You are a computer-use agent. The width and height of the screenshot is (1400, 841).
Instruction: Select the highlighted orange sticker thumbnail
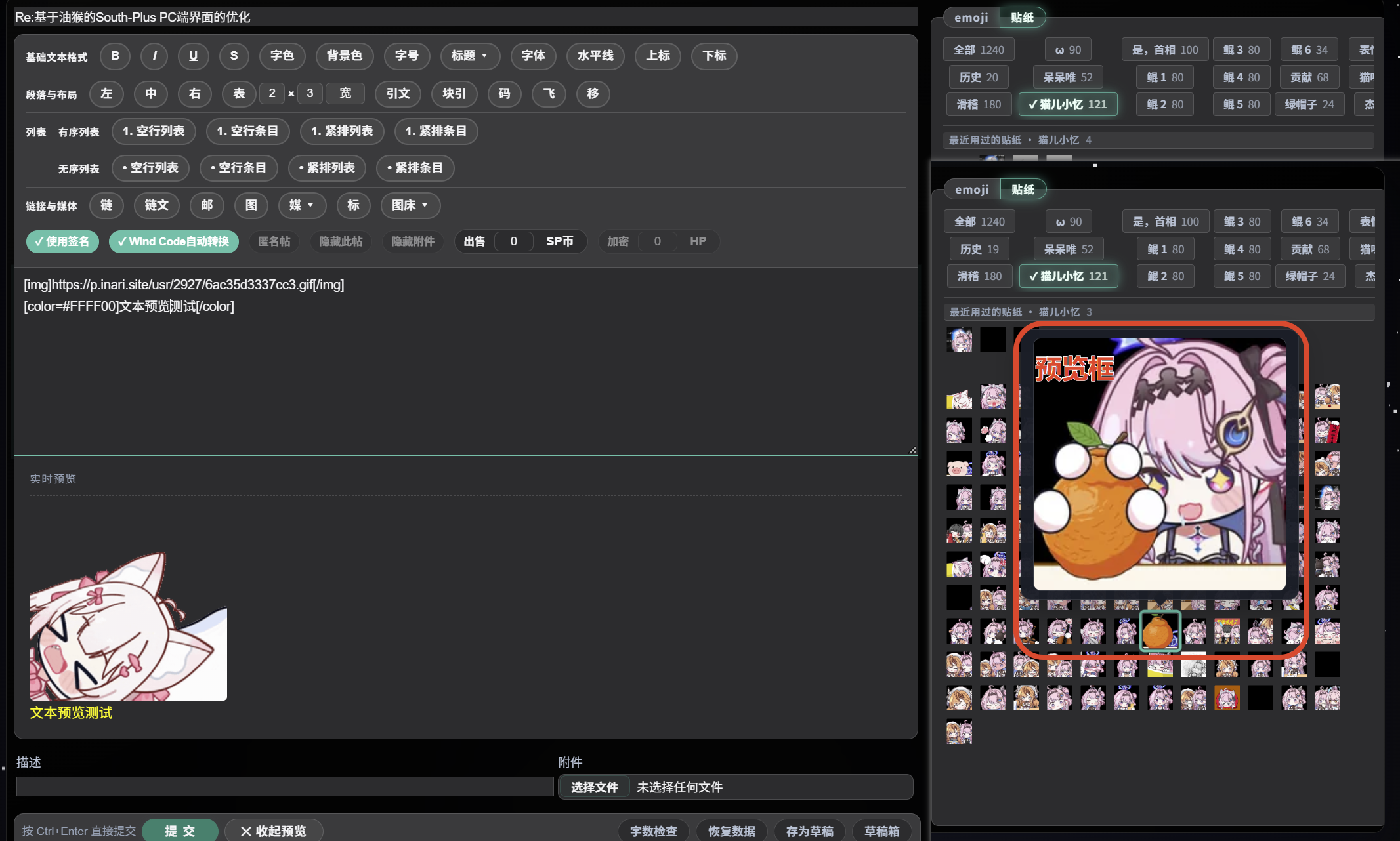[1160, 631]
